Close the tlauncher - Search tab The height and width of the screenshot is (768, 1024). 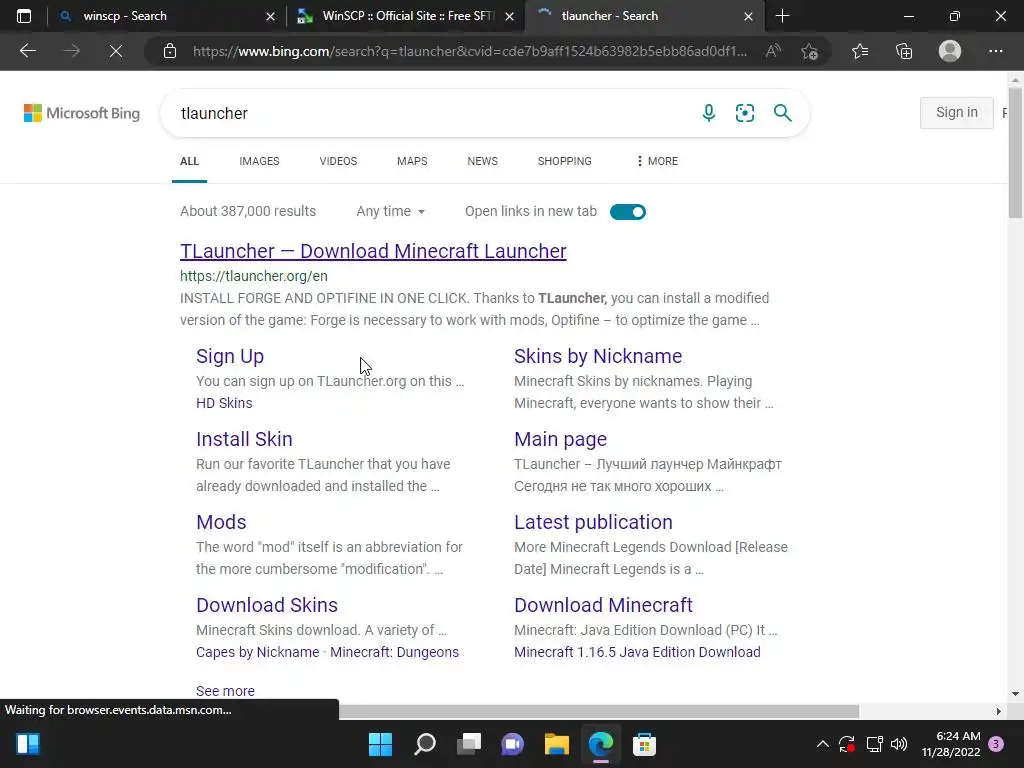(x=748, y=16)
